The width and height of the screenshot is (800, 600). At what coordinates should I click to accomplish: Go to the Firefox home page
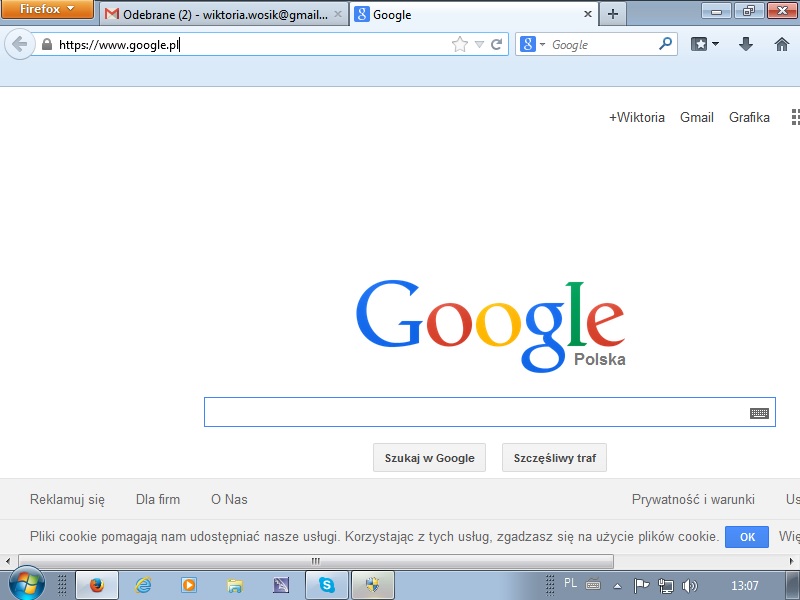782,44
